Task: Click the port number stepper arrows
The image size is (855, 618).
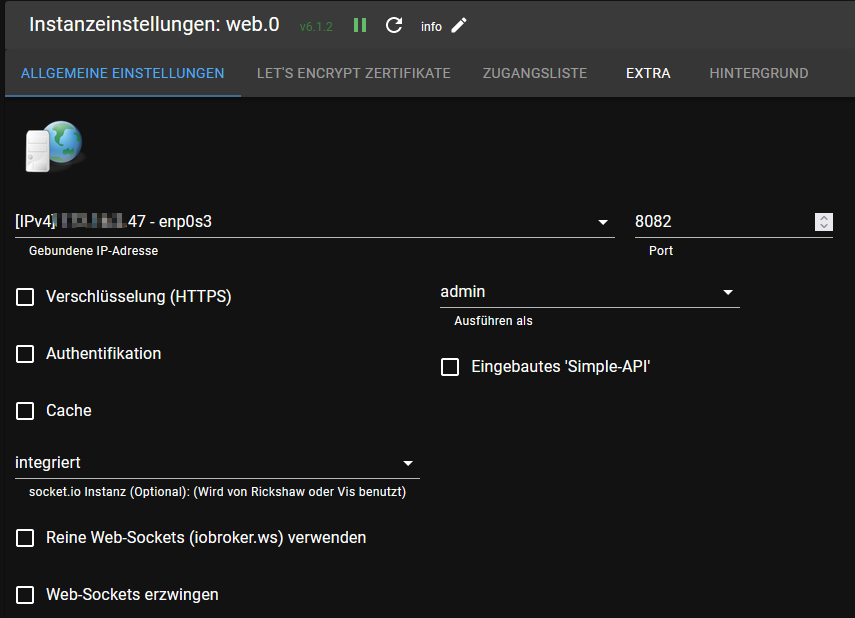Action: click(823, 222)
